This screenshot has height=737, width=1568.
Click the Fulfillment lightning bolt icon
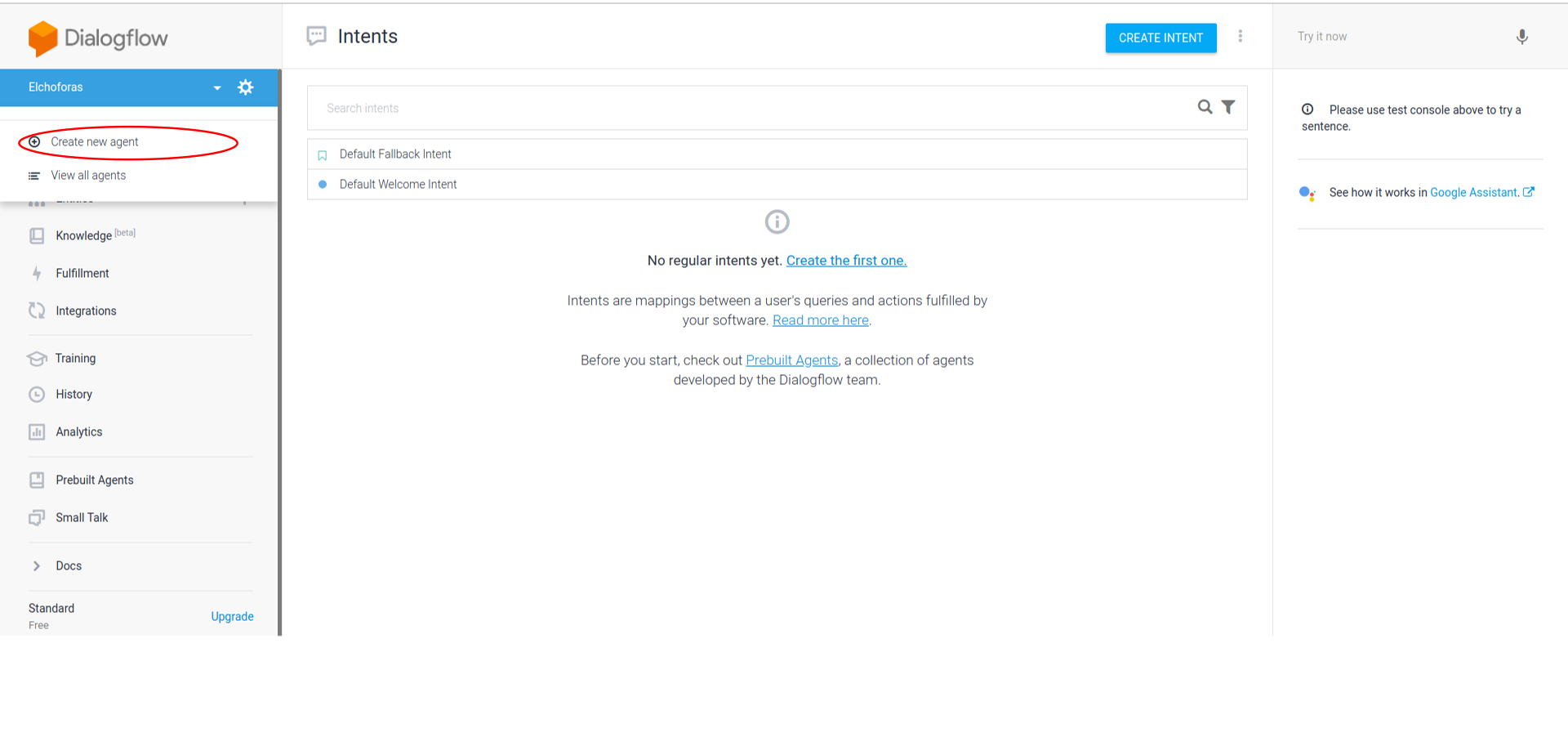[37, 274]
